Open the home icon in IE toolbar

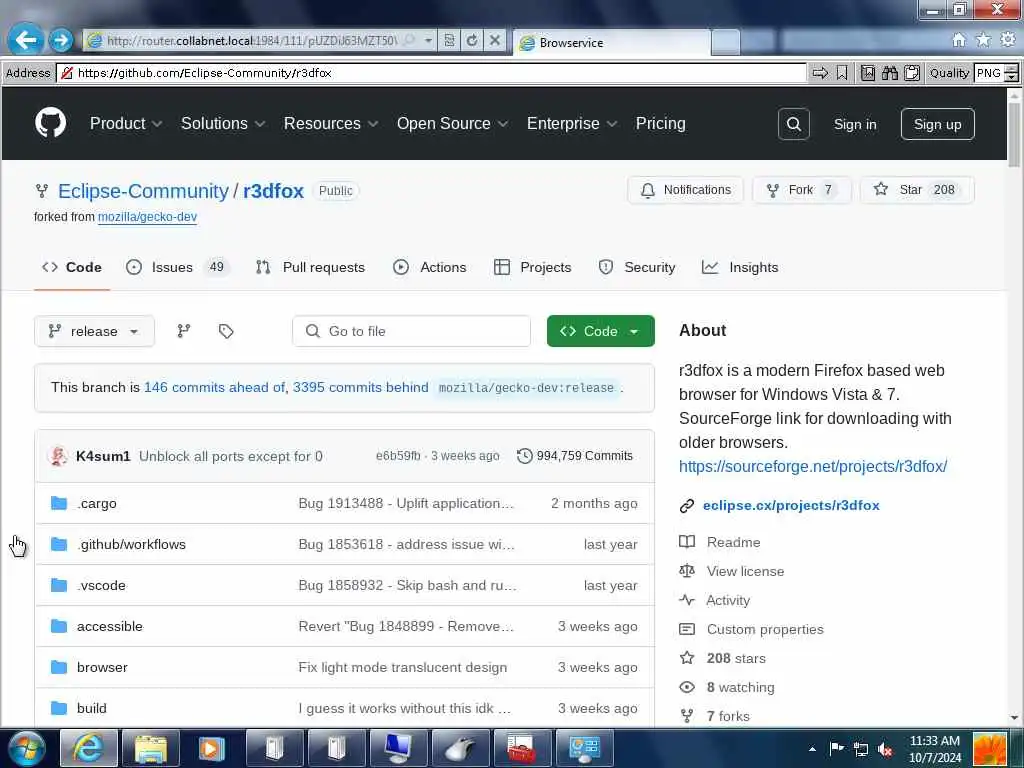point(959,40)
